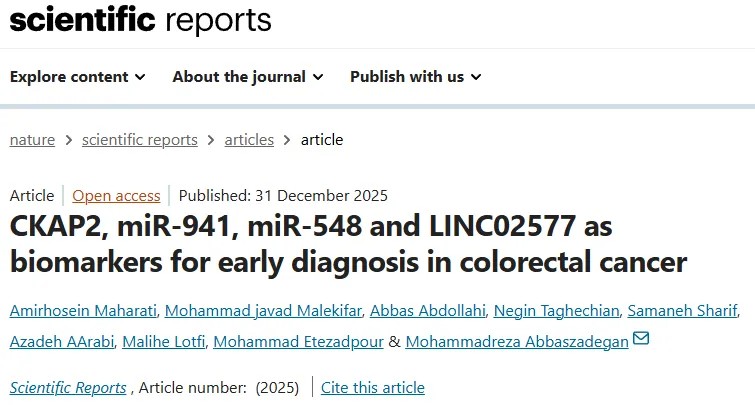The width and height of the screenshot is (755, 405).
Task: Open the About the journal dropdown
Action: point(247,77)
